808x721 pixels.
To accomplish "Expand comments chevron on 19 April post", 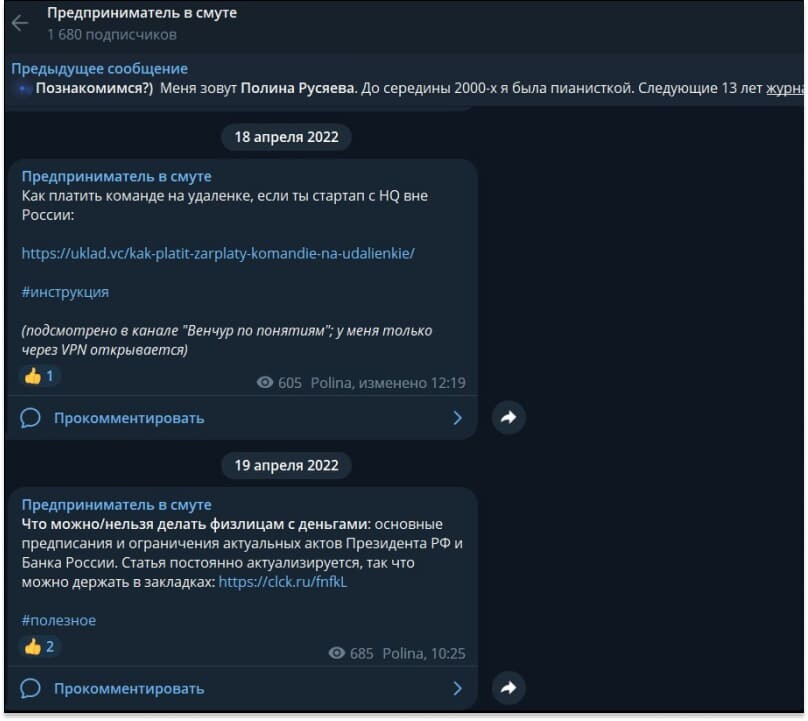I will pyautogui.click(x=458, y=689).
